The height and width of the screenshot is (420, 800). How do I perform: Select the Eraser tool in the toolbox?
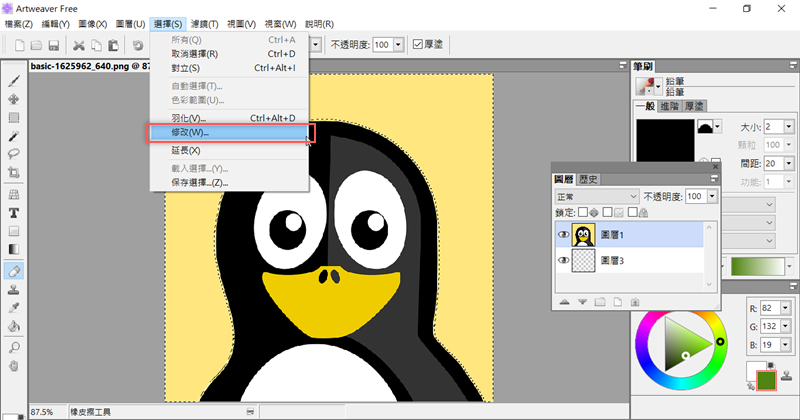(14, 271)
